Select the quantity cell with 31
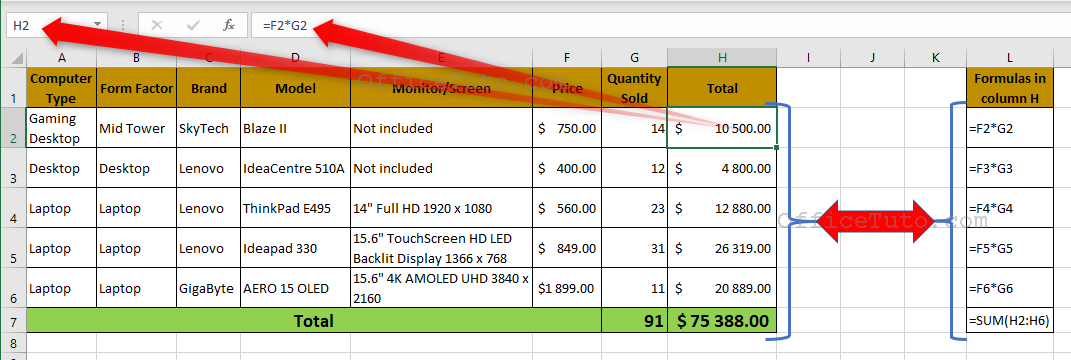This screenshot has width=1071, height=360. click(x=635, y=248)
